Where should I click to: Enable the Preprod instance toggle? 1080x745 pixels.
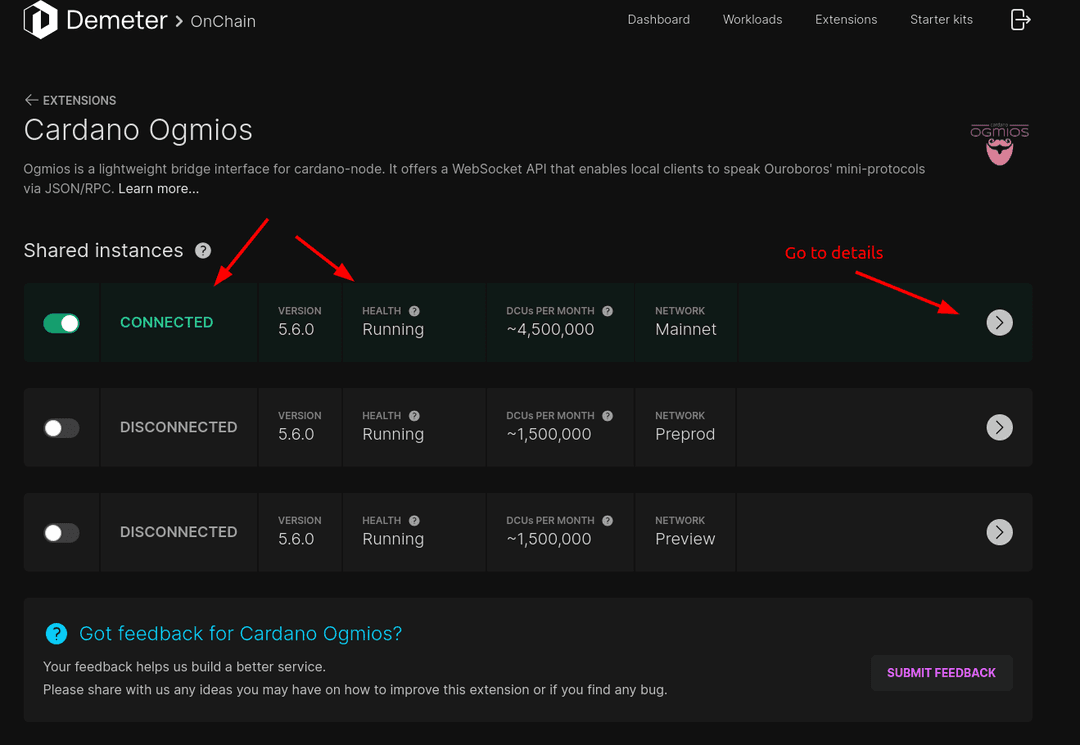coord(61,428)
